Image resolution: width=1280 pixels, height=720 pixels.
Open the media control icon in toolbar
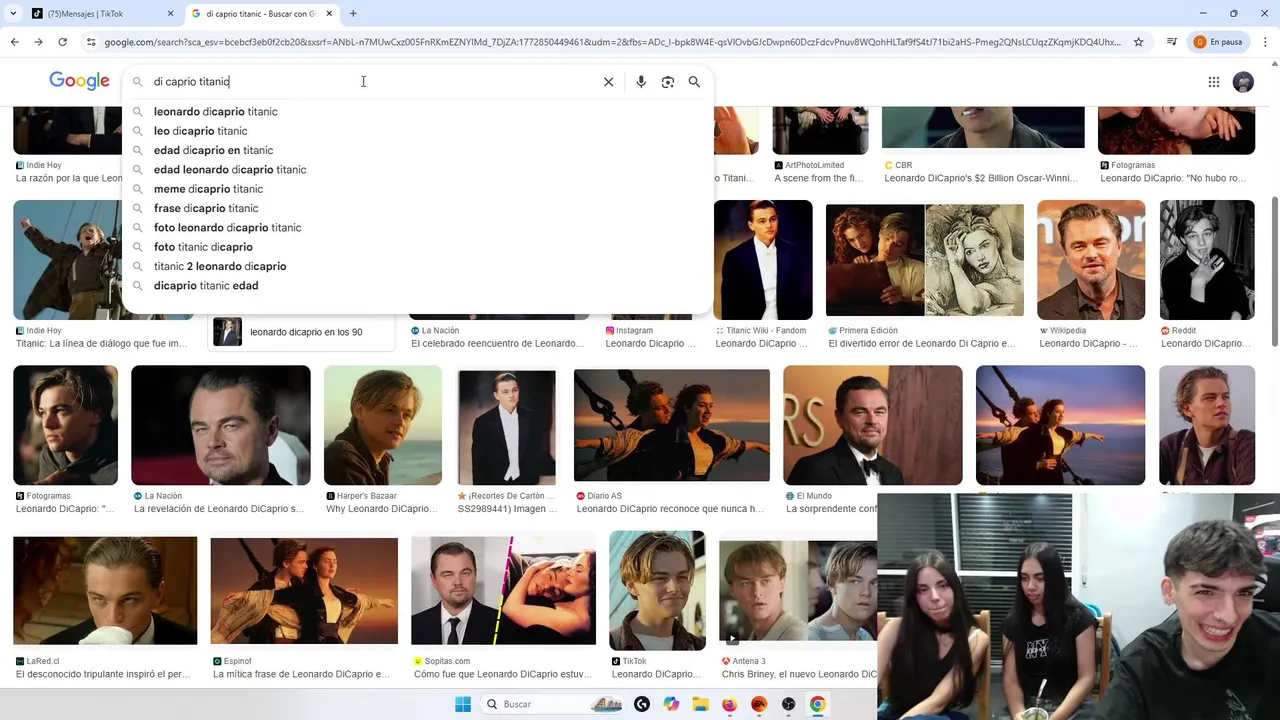coord(1172,42)
